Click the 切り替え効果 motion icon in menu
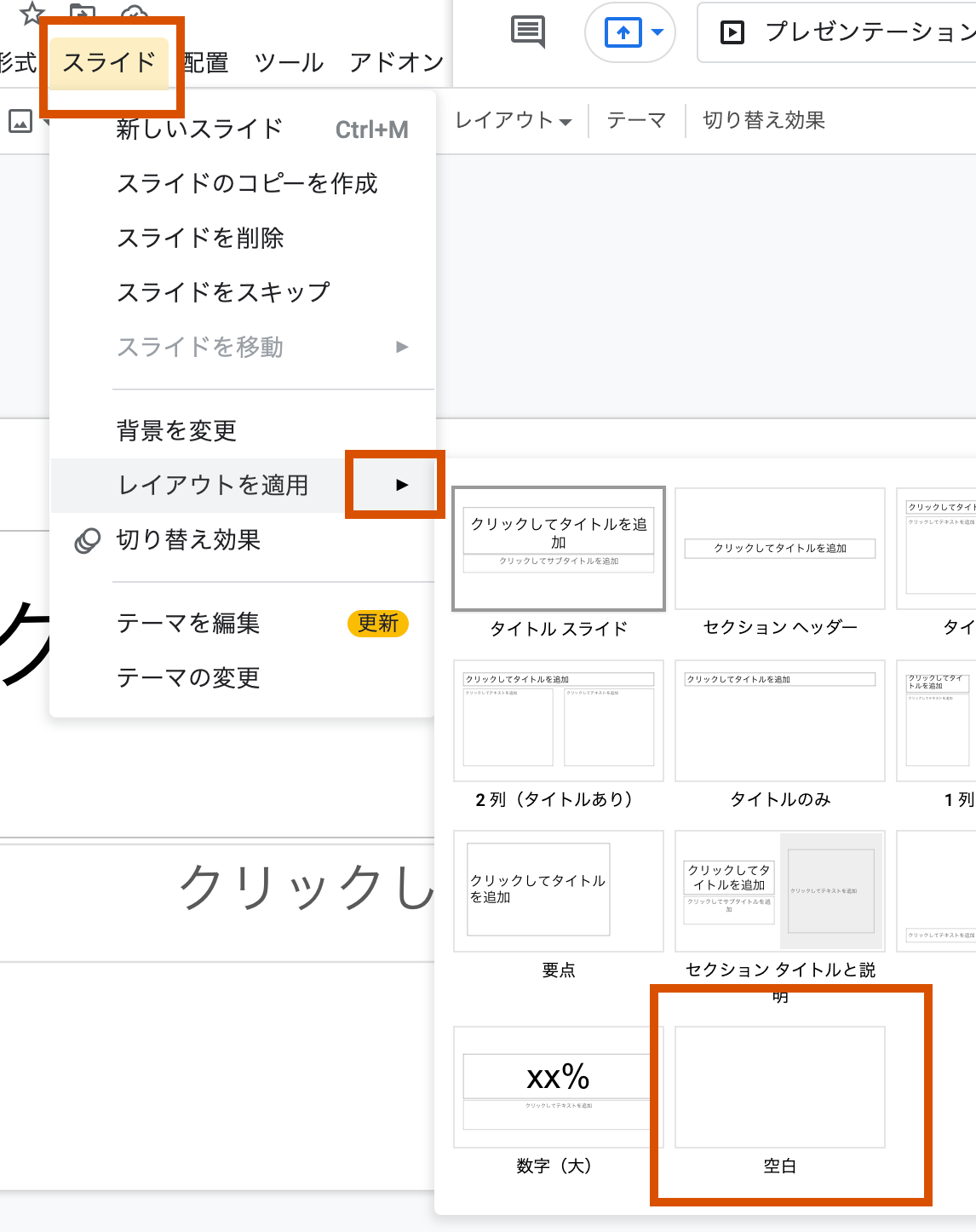Viewport: 976px width, 1232px height. (x=87, y=540)
